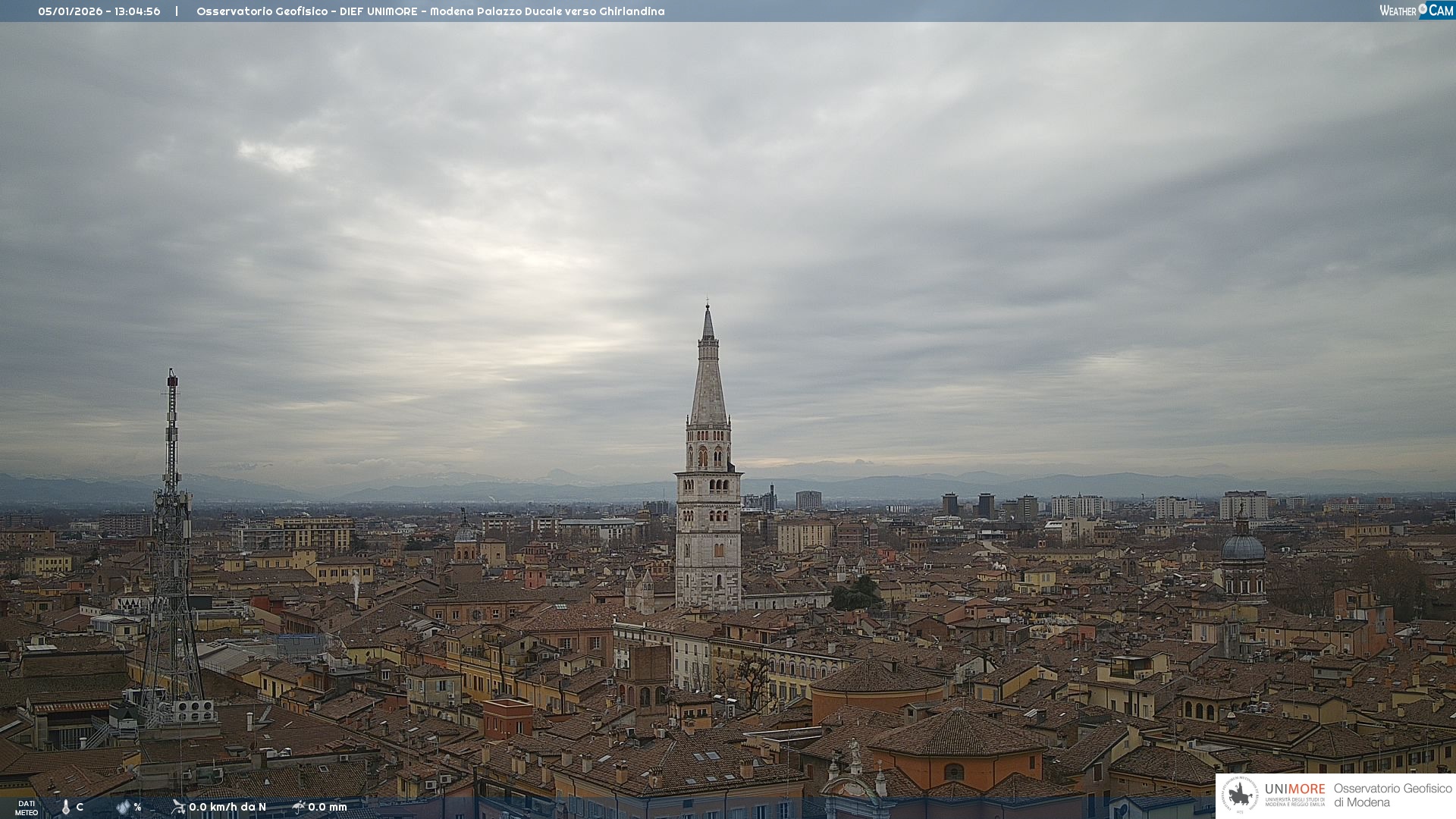Click the 0.0 mm rainfall reading
Image resolution: width=1456 pixels, height=819 pixels.
(328, 807)
